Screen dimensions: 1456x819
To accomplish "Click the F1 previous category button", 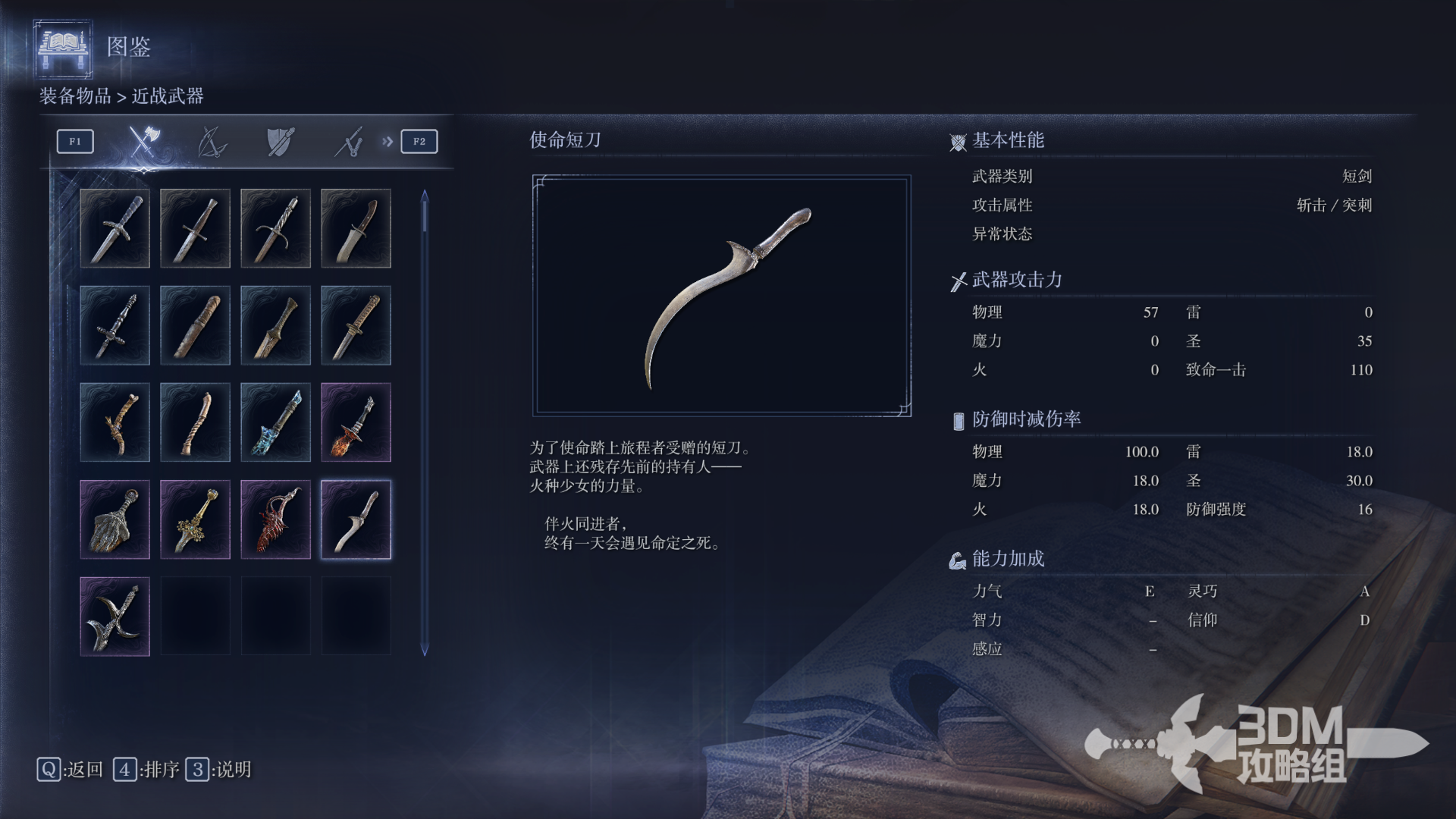I will [x=75, y=142].
